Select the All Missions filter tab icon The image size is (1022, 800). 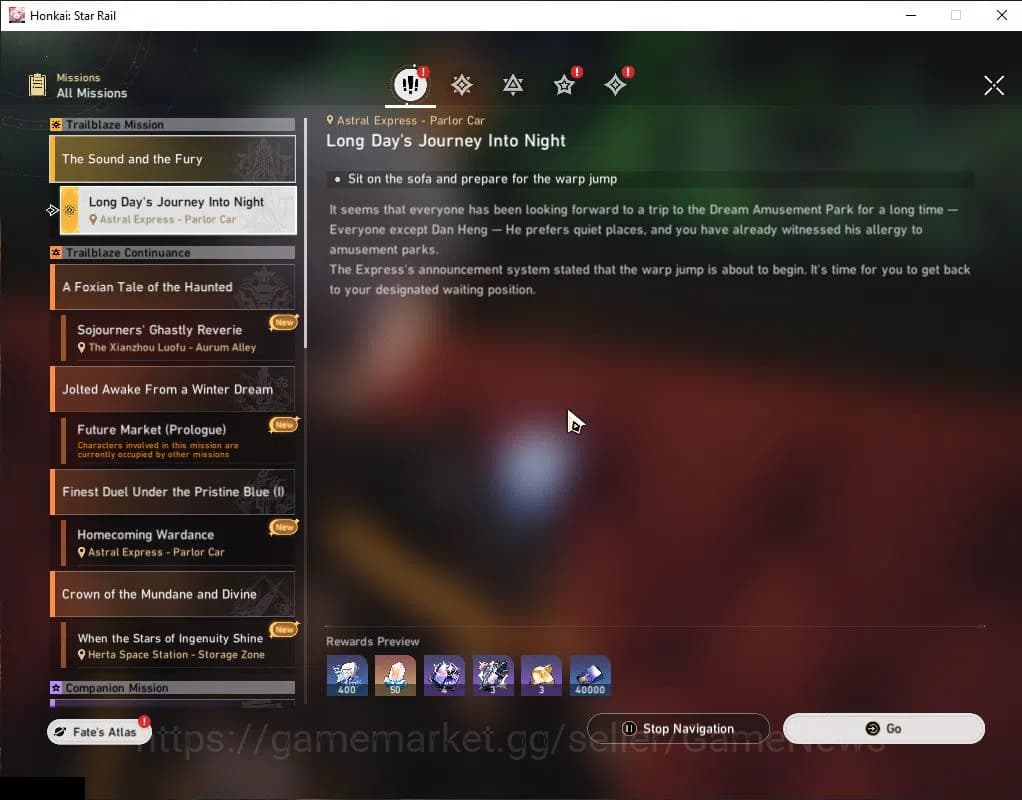(410, 84)
